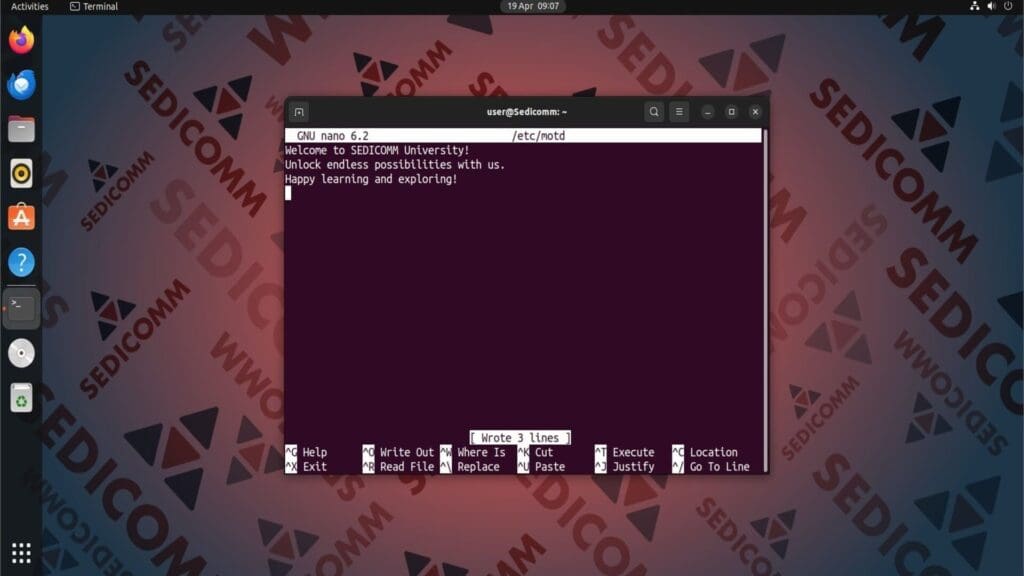Launch Rhythmbox music player
The image size is (1024, 576).
pos(20,173)
